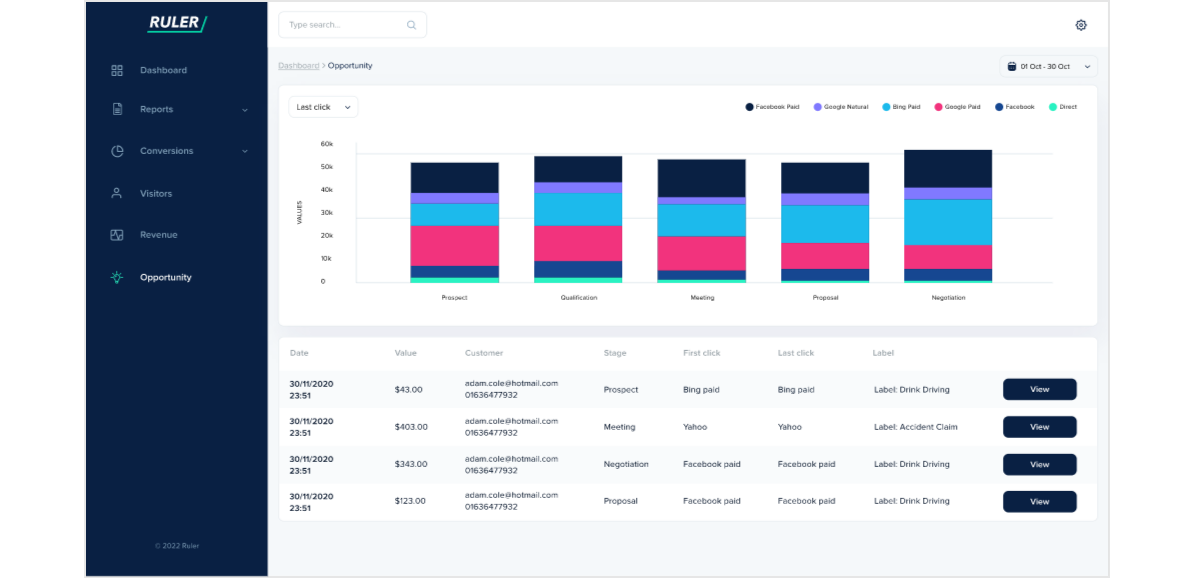
Task: Select the Opportunity lightbulb icon
Action: click(115, 277)
